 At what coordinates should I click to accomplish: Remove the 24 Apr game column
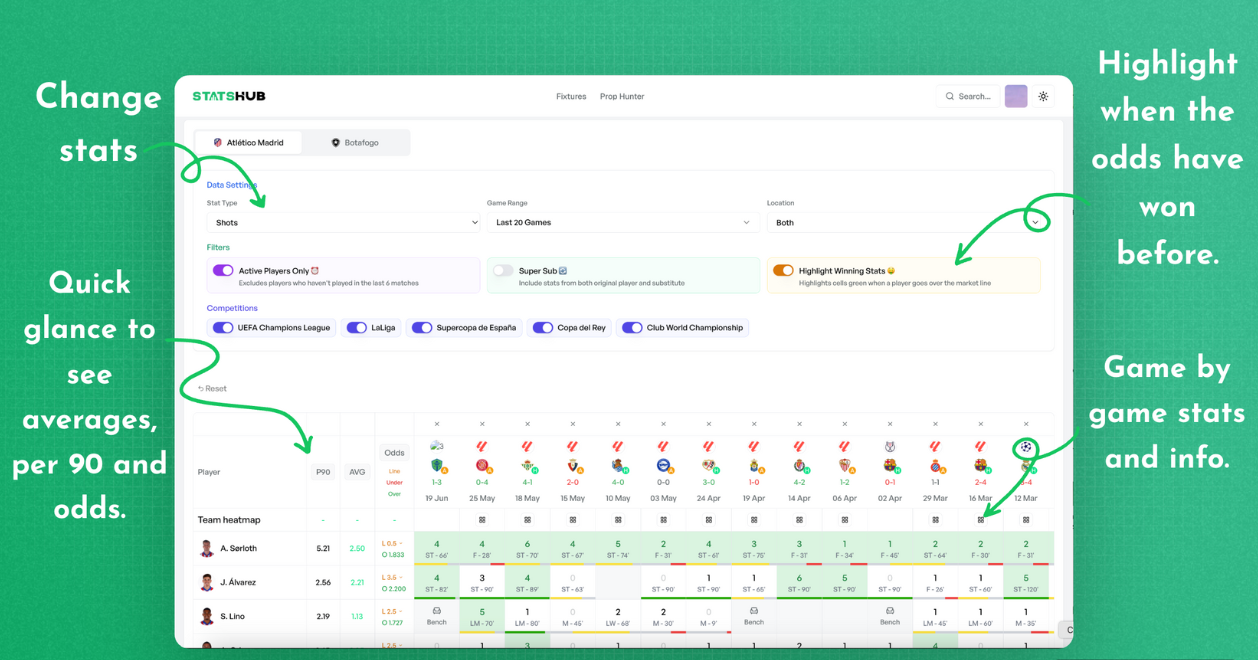(x=709, y=424)
